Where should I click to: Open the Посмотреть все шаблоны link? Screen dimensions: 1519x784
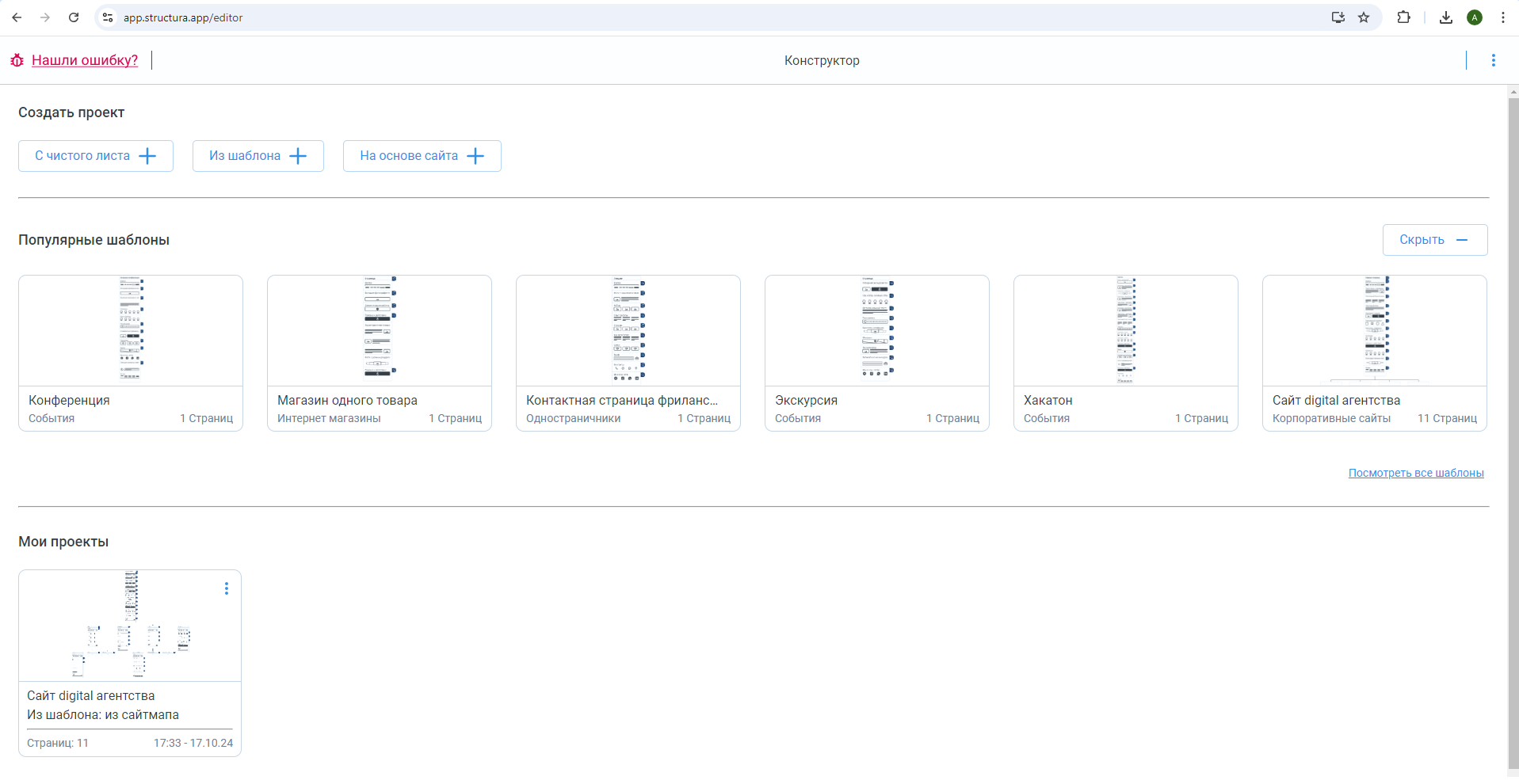pyautogui.click(x=1416, y=473)
